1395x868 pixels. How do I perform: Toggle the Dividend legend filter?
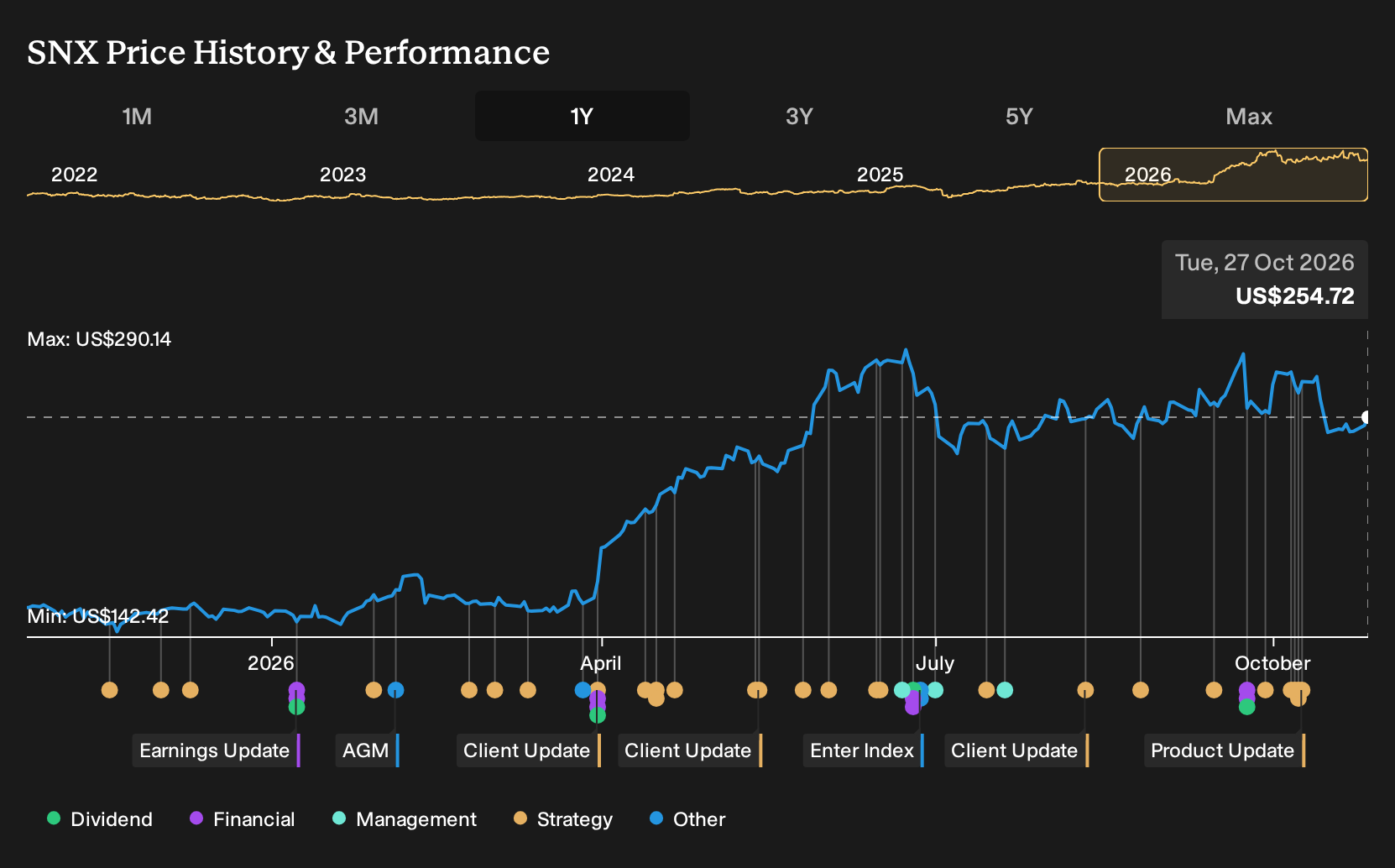(x=100, y=819)
